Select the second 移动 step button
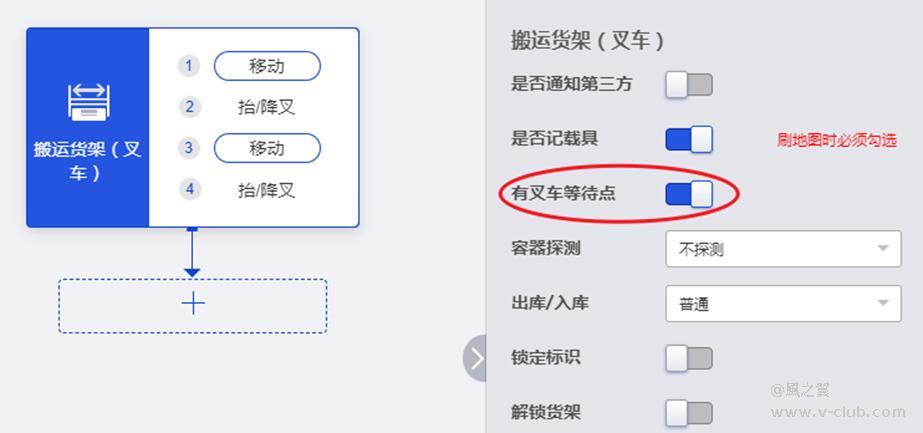The width and height of the screenshot is (923, 433). click(x=267, y=148)
